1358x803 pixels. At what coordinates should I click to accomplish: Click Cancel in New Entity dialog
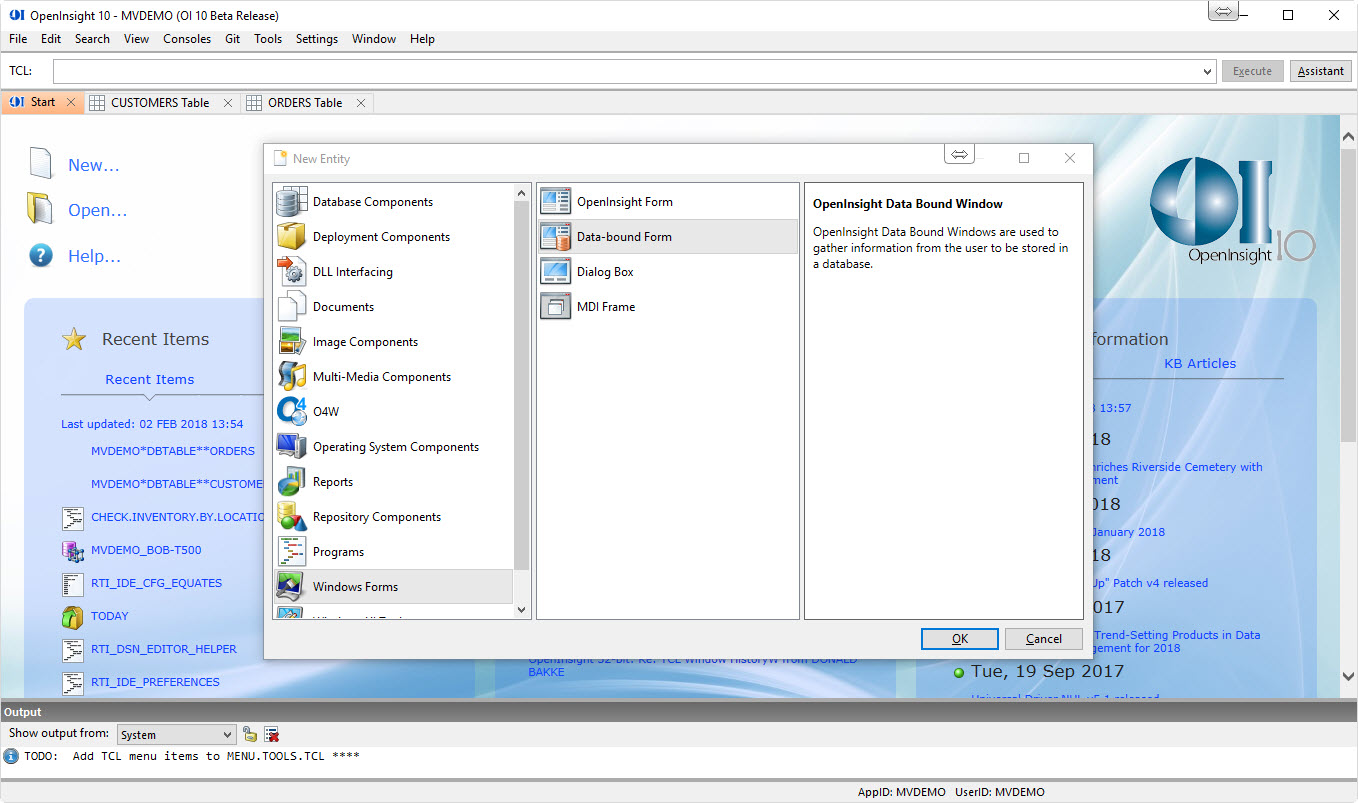coord(1044,639)
